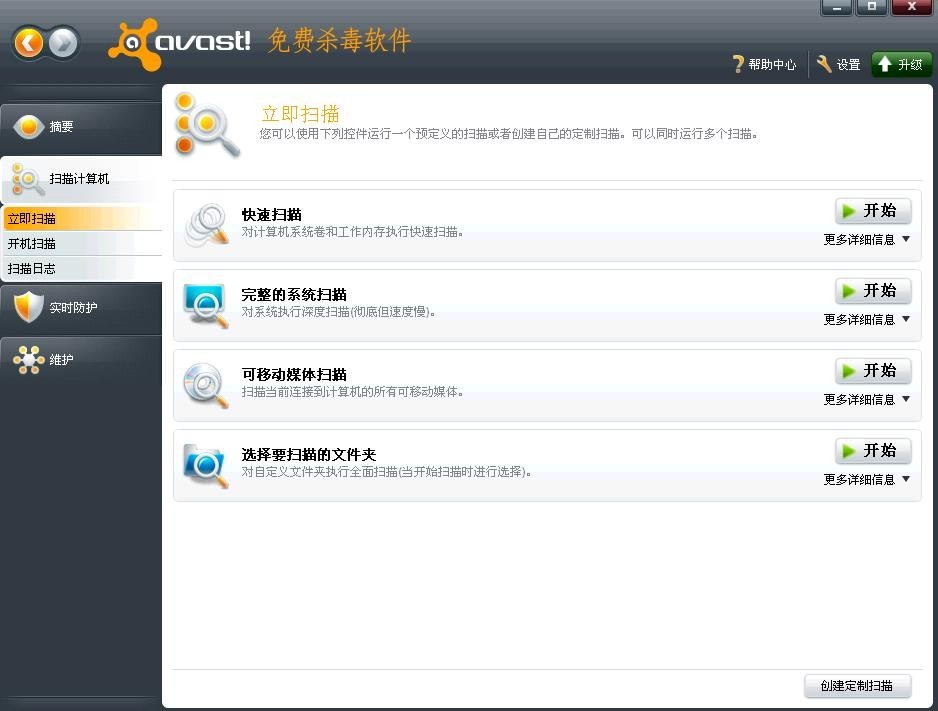Go back with the orange arrow button
Image resolution: width=938 pixels, height=711 pixels.
(29, 43)
